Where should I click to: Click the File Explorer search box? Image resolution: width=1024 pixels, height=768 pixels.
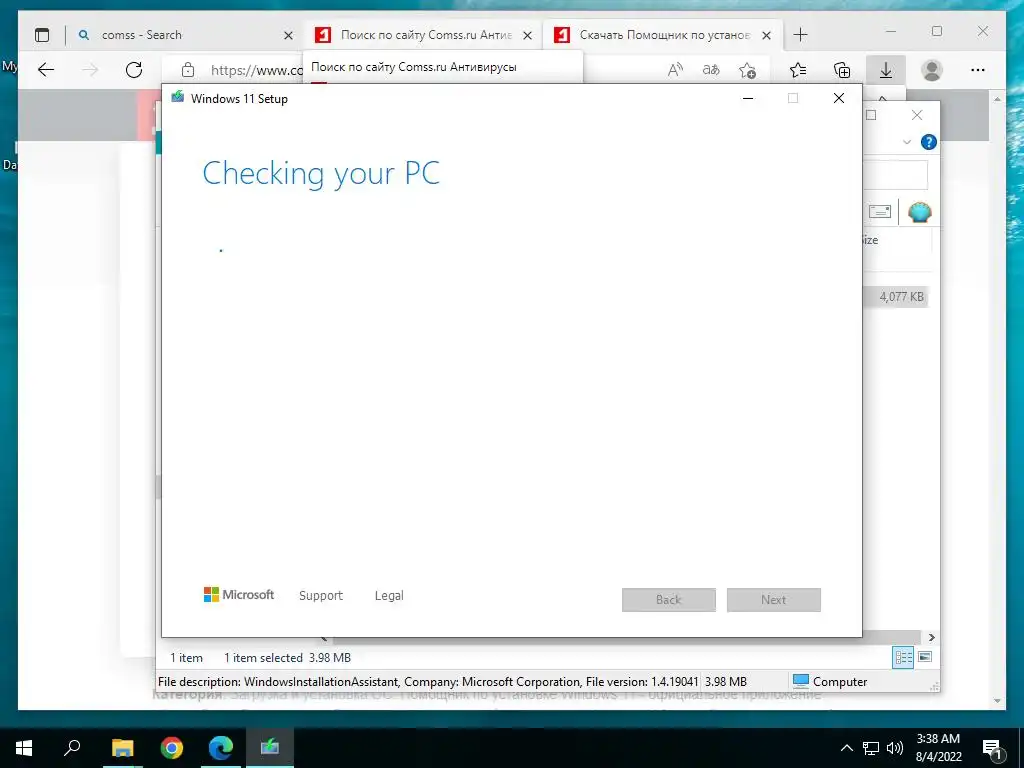pyautogui.click(x=895, y=175)
